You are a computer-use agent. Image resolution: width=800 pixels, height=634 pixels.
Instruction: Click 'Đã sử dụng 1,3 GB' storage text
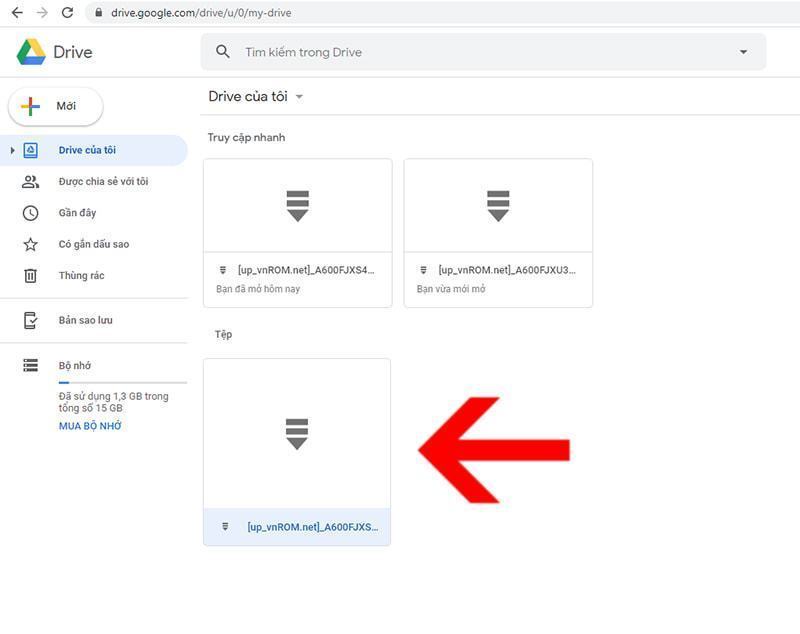click(113, 402)
